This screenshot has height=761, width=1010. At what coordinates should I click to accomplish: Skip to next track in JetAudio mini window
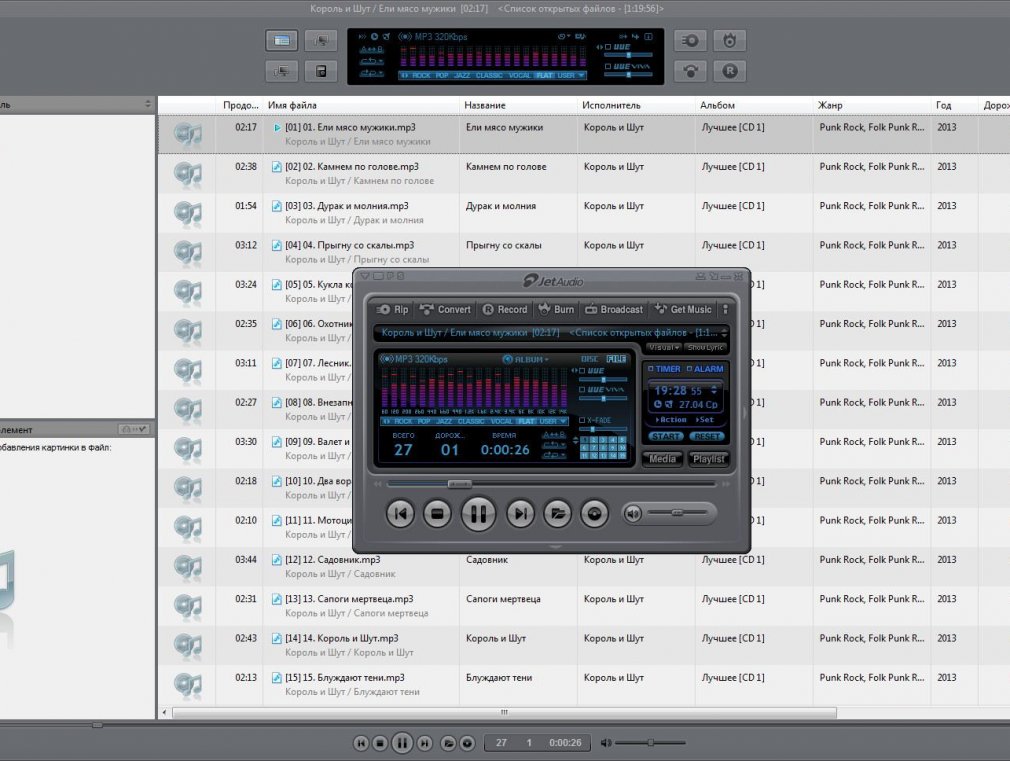(x=520, y=514)
